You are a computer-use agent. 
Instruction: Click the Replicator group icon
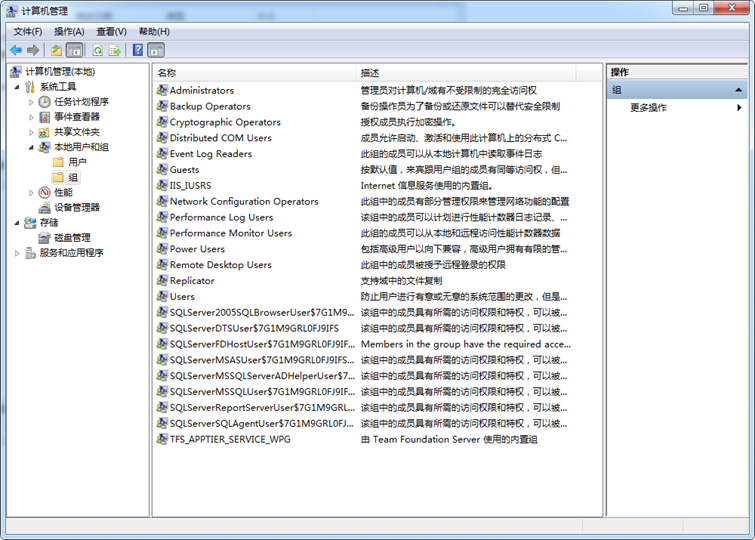[x=162, y=280]
